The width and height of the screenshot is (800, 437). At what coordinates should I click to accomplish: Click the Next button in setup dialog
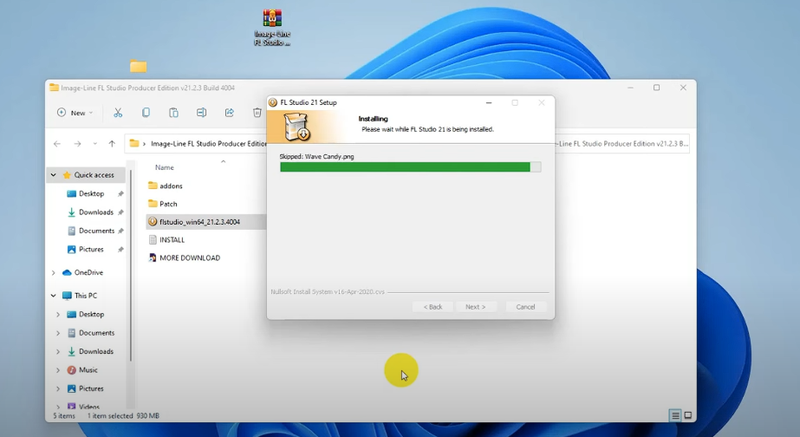pyautogui.click(x=475, y=307)
